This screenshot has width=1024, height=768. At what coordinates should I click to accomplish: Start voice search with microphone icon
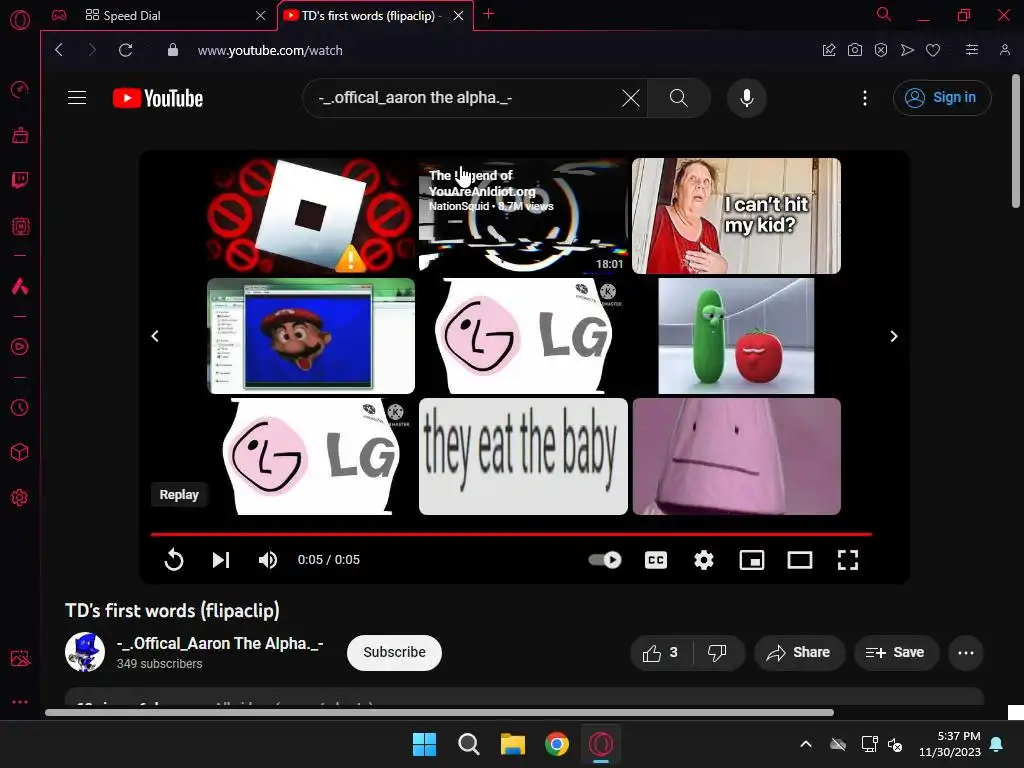(x=746, y=98)
